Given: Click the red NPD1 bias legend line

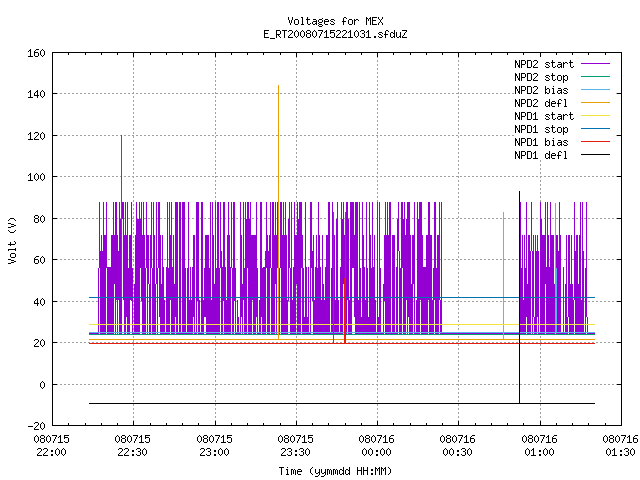Looking at the screenshot, I should pyautogui.click(x=596, y=142).
